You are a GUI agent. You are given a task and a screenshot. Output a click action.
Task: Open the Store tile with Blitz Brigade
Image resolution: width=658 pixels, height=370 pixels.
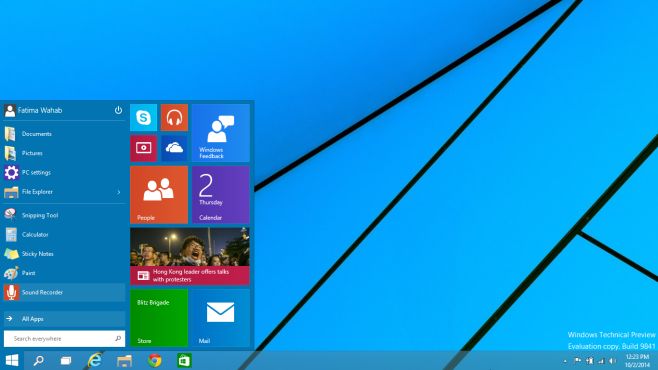[159, 318]
